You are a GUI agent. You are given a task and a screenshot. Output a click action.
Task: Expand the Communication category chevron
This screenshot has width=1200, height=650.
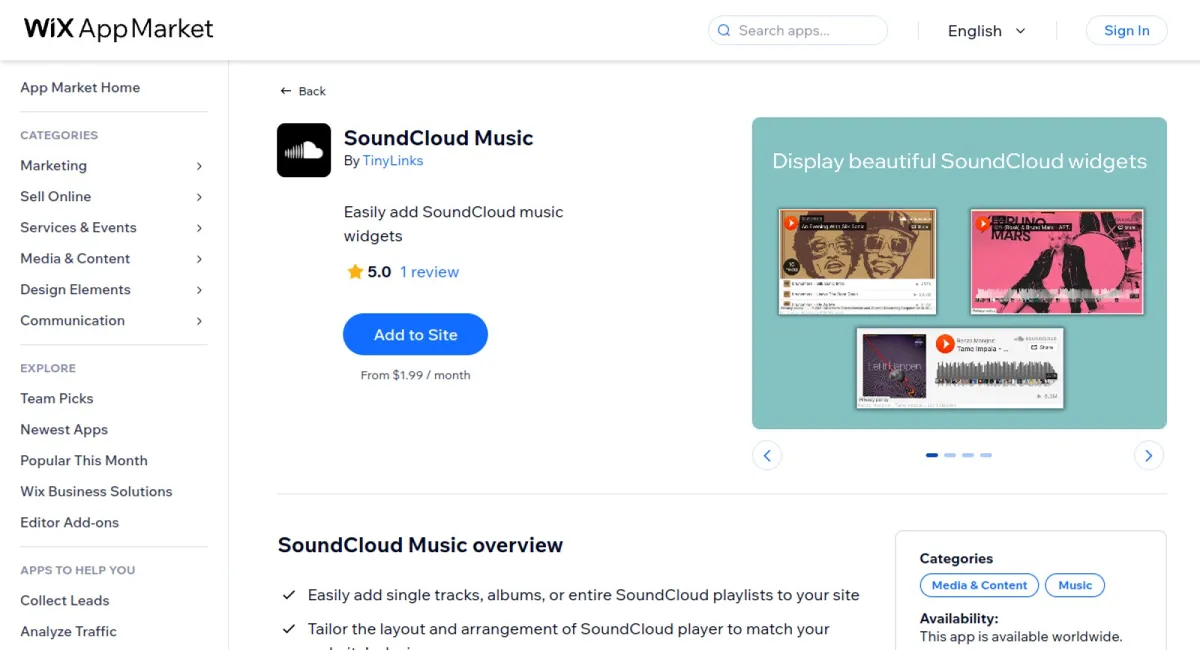click(x=199, y=321)
